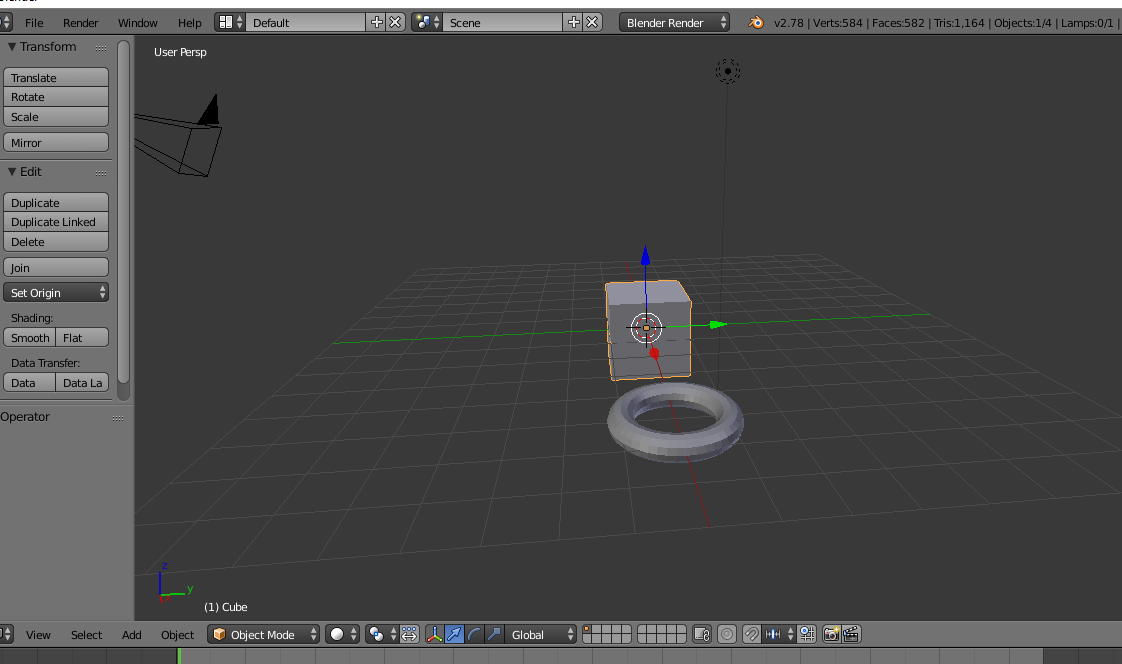Open the Select menu

coord(87,635)
